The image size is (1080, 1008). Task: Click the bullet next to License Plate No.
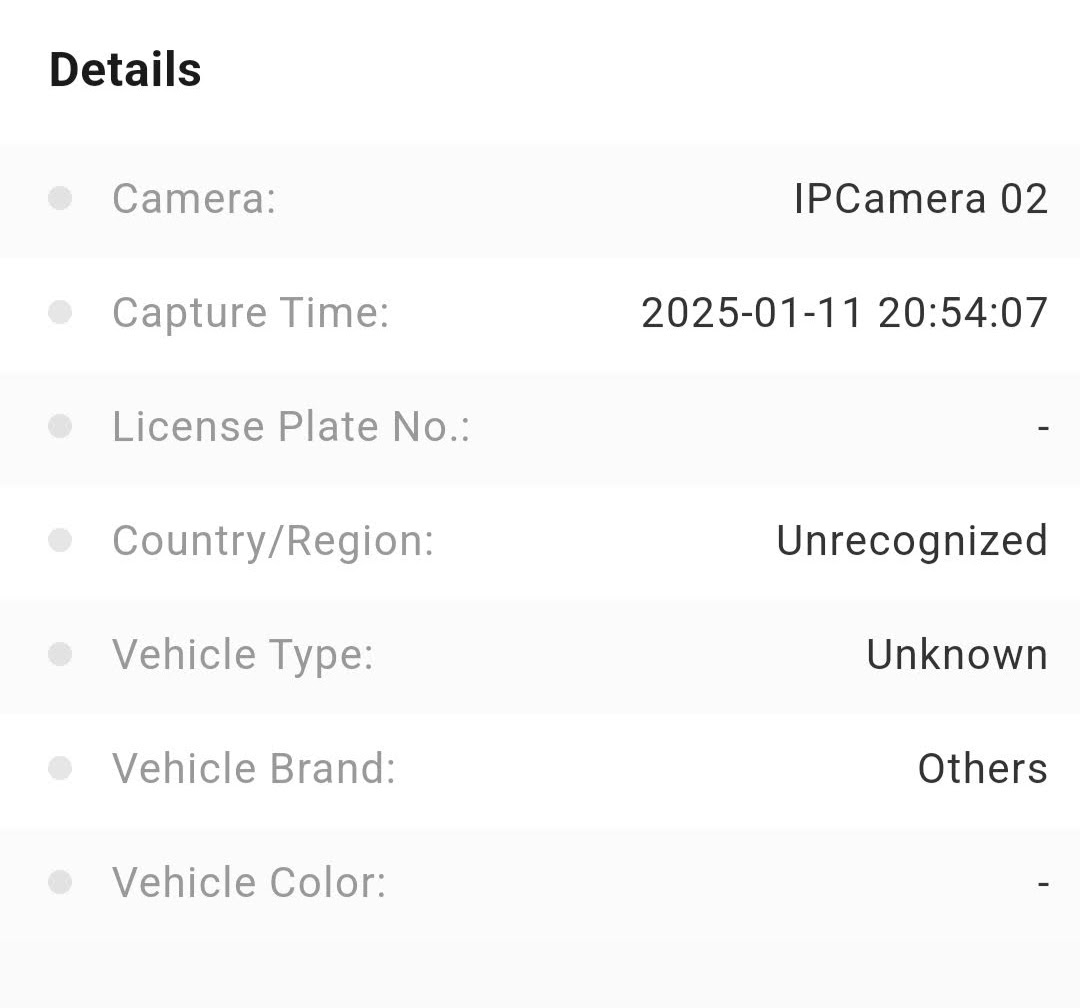[60, 426]
